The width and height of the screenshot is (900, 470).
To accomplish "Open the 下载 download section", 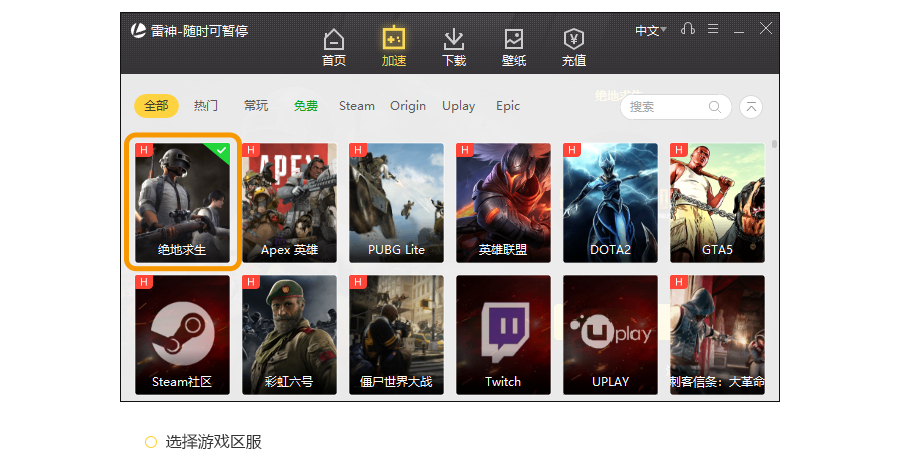I will click(453, 48).
